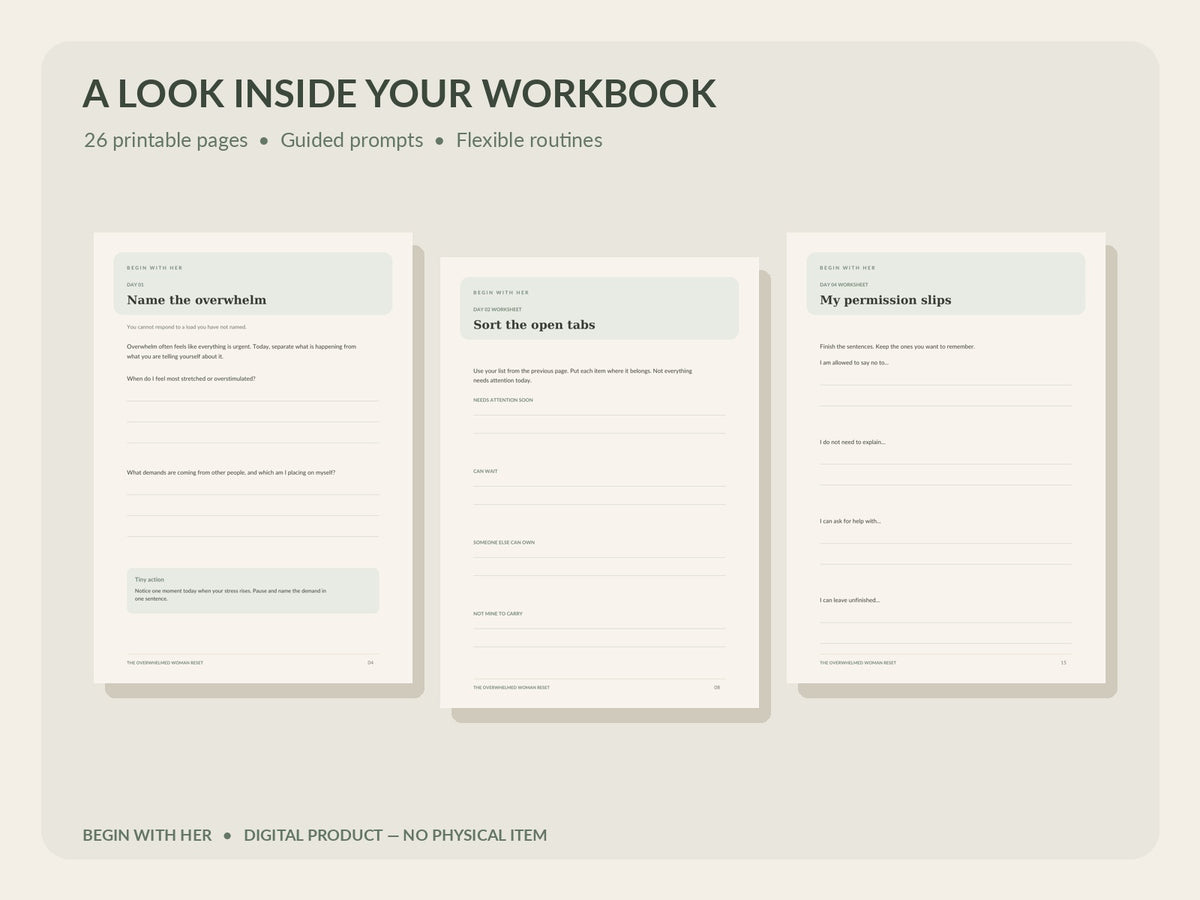
Task: Click the 'NEEDS ATTENTION SOON' section label
Action: click(503, 400)
